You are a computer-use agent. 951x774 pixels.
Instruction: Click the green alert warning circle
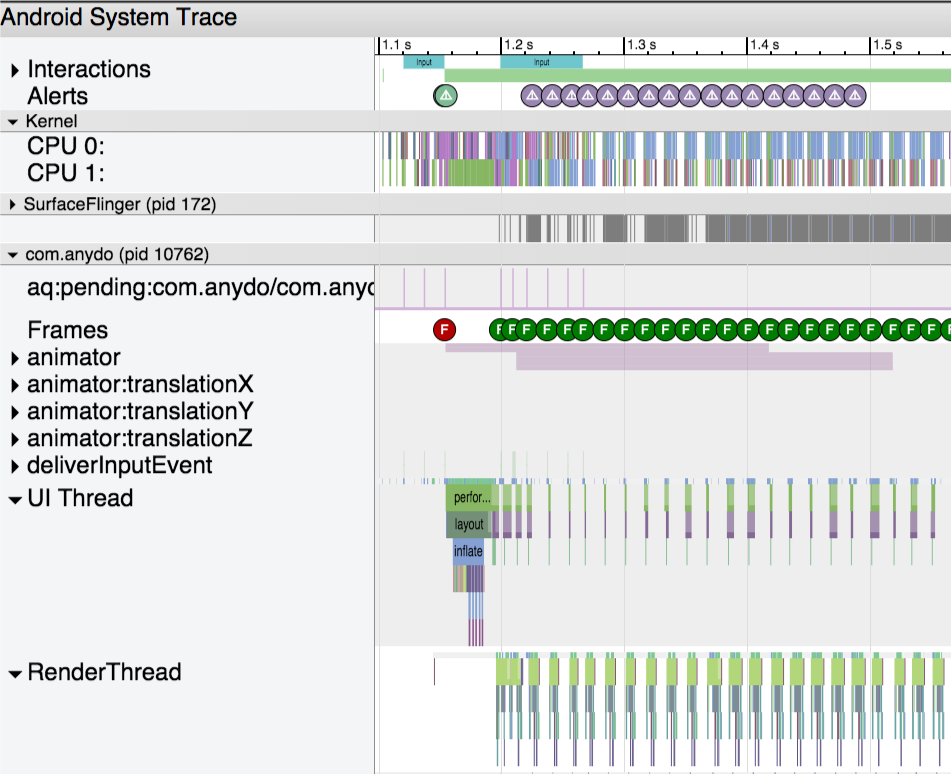tap(445, 96)
